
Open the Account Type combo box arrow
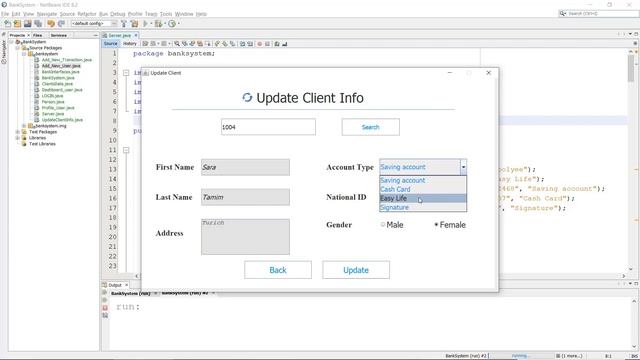click(463, 167)
